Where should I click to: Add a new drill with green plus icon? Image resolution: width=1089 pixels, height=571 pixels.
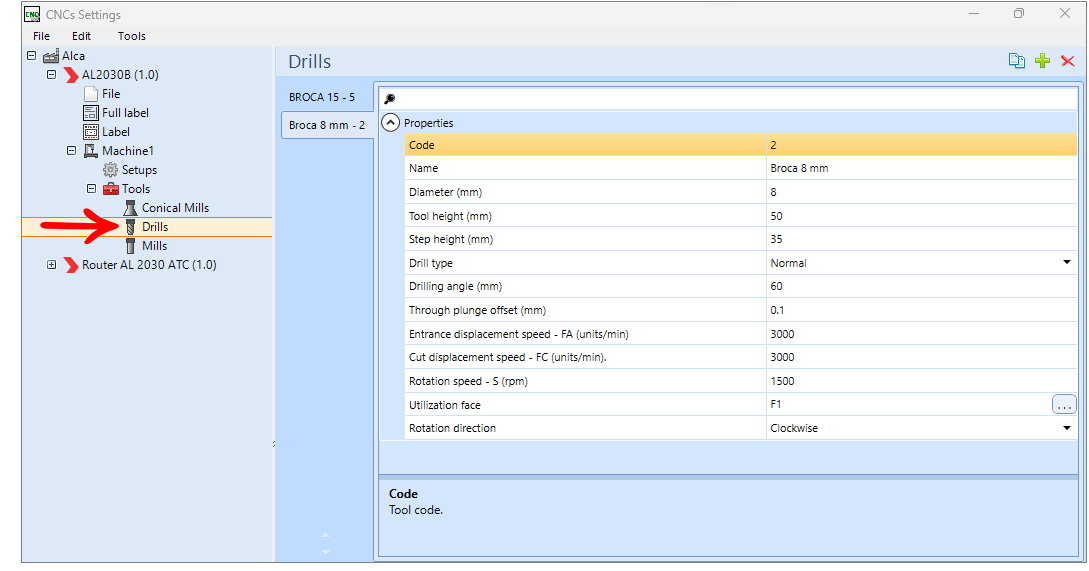pyautogui.click(x=1042, y=61)
